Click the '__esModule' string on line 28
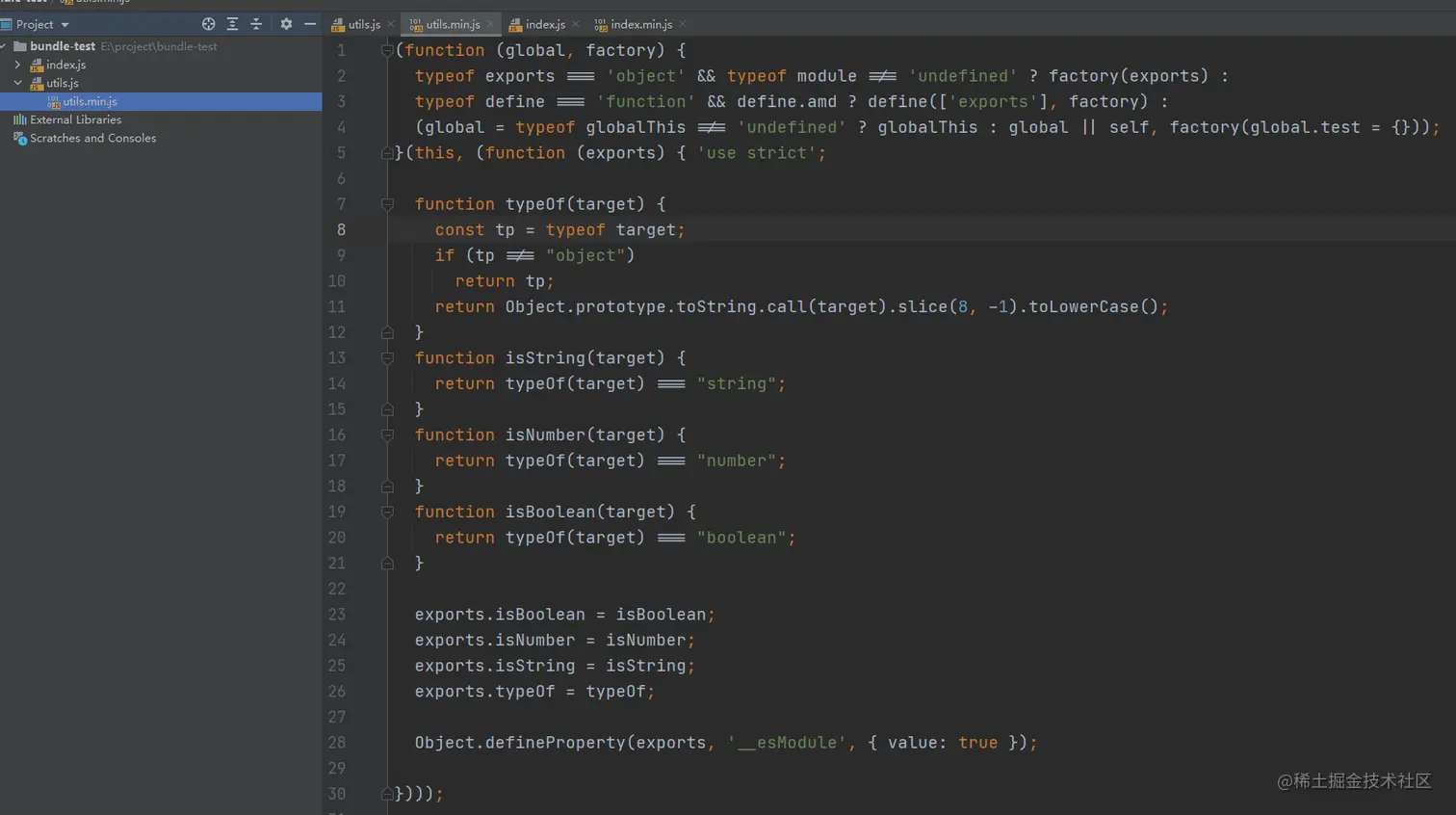 tap(787, 743)
